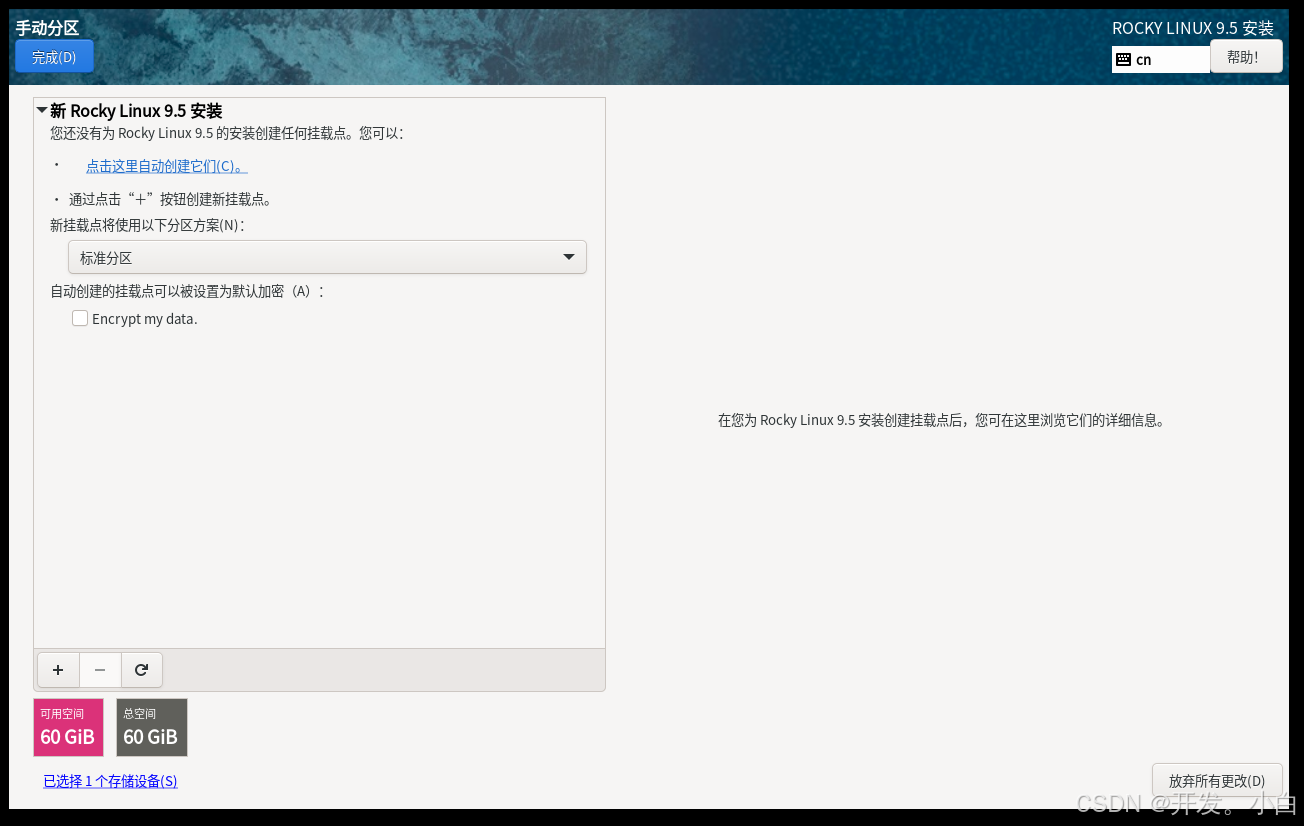The image size is (1304, 826).
Task: Click the plus icon to add a mount point
Action: (58, 670)
